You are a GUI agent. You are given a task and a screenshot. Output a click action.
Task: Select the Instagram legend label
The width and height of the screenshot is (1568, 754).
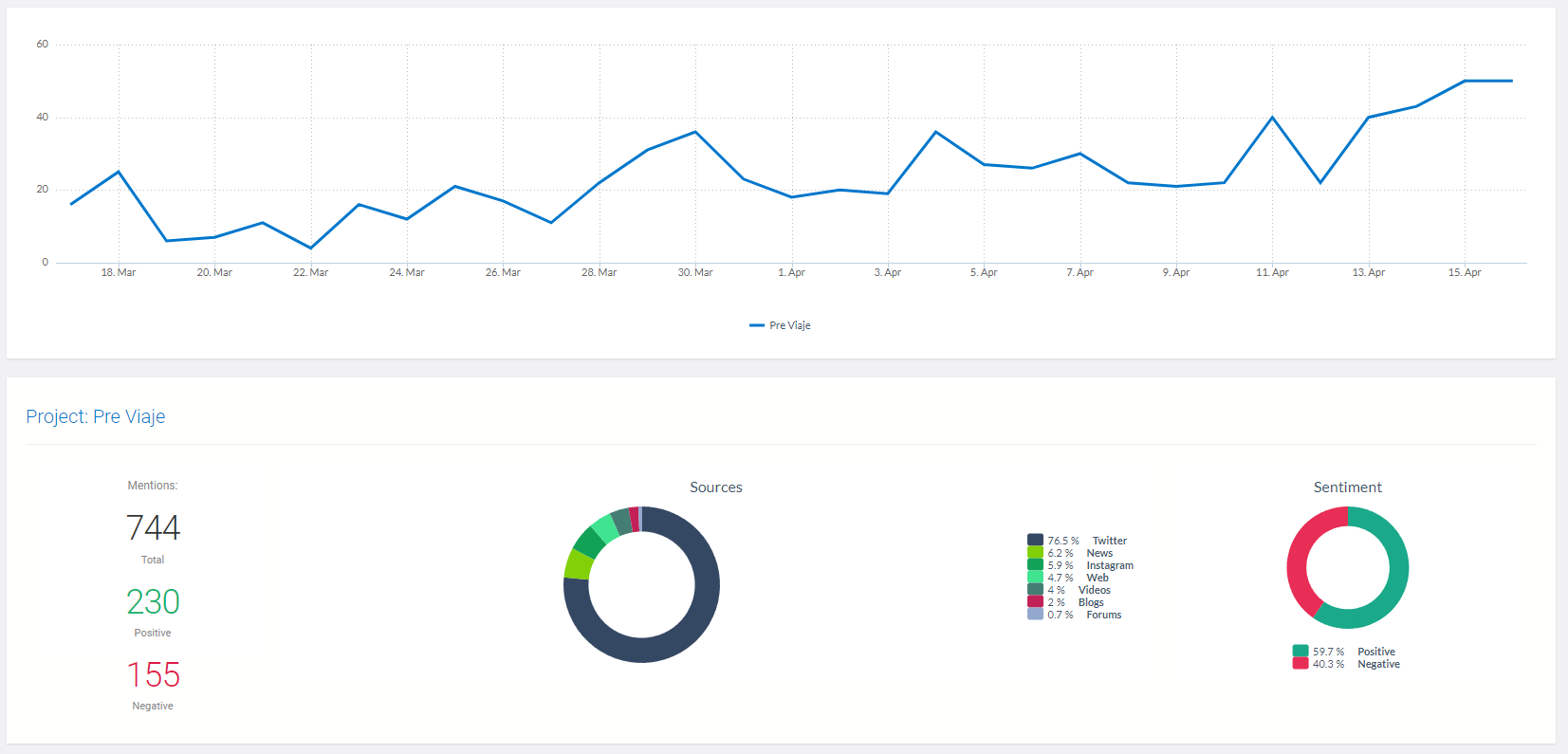(x=1110, y=565)
